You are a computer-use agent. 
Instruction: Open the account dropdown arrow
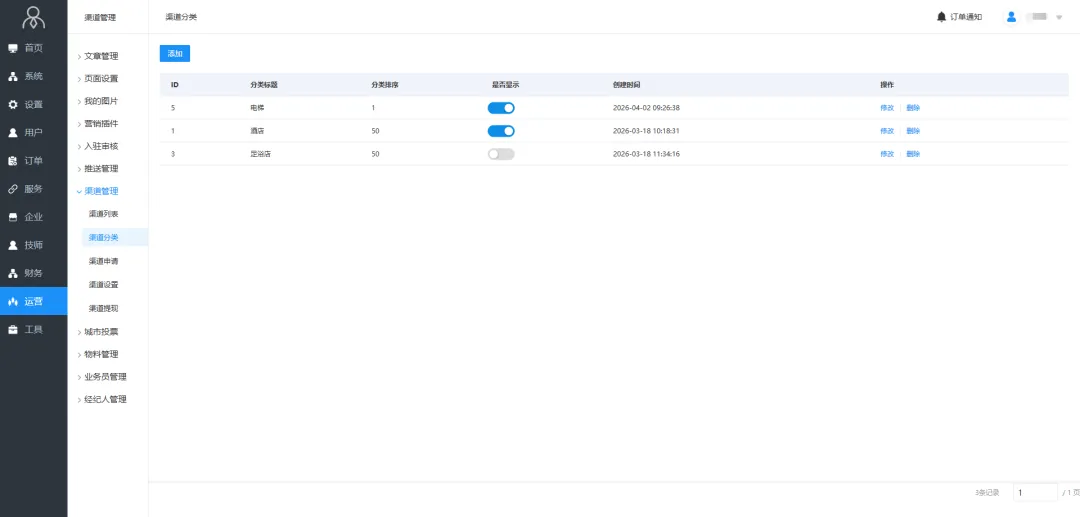[x=1059, y=18]
